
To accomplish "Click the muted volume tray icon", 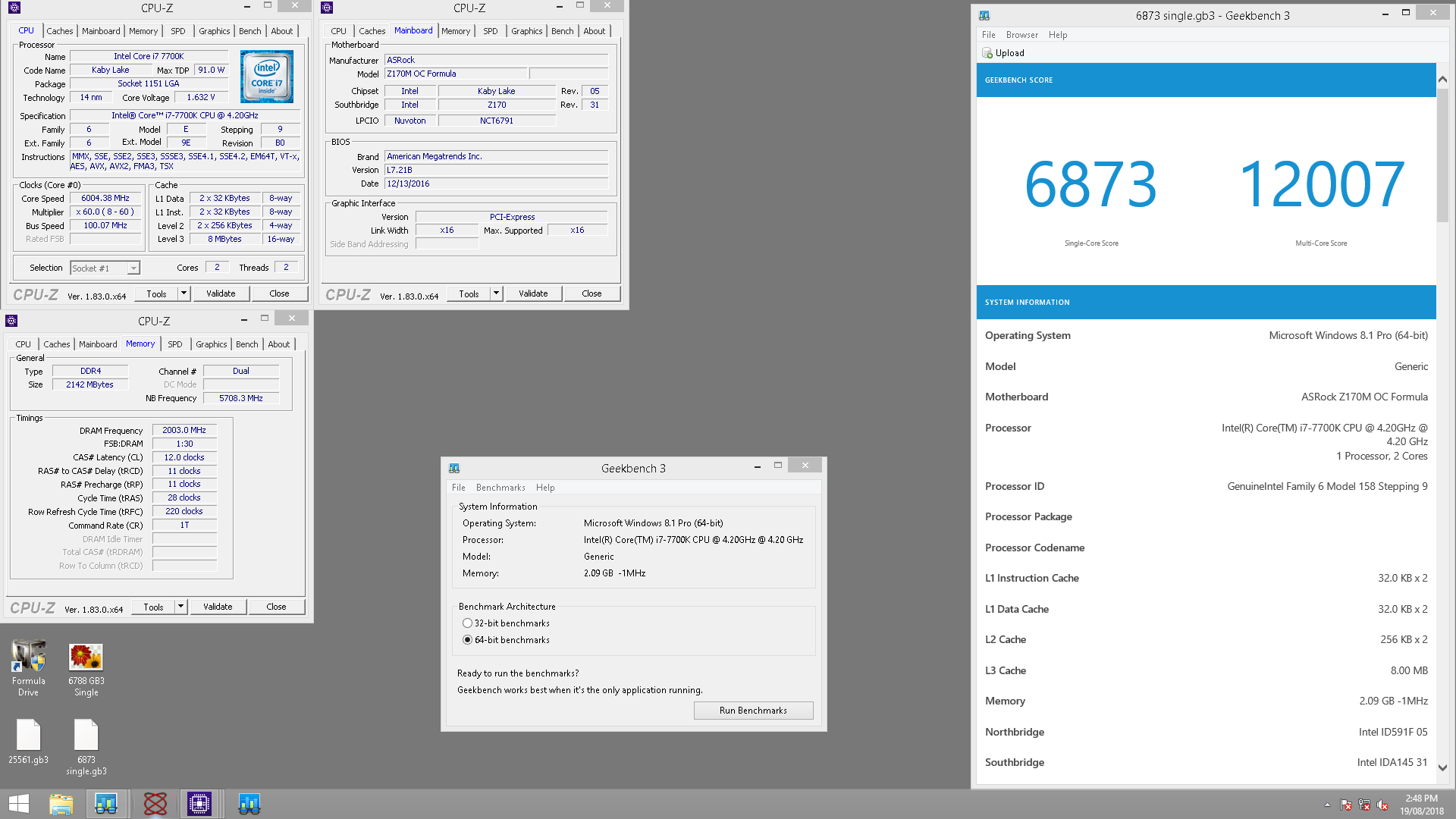I will pyautogui.click(x=1382, y=805).
